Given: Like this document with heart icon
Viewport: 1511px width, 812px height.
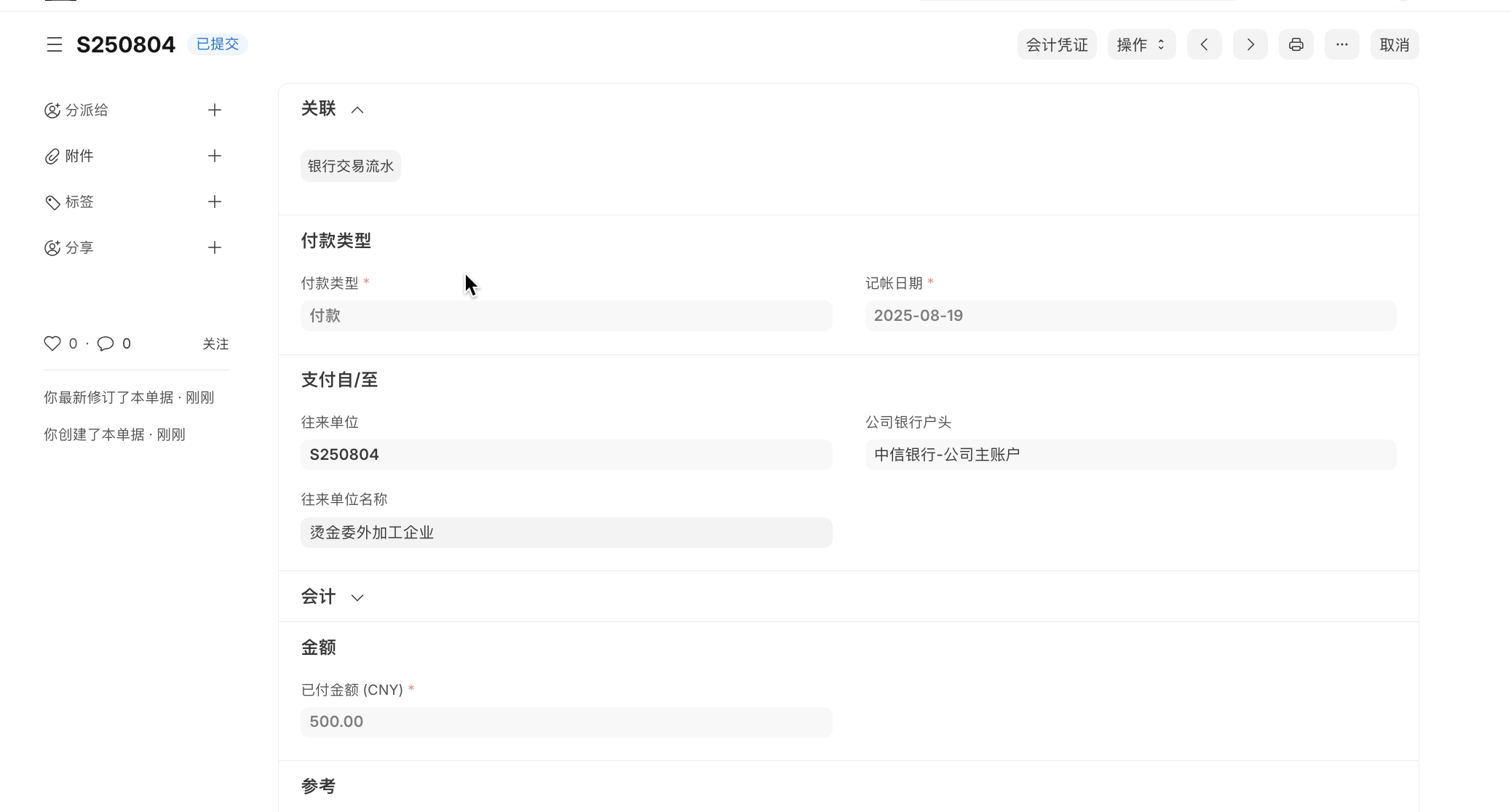Looking at the screenshot, I should point(52,343).
